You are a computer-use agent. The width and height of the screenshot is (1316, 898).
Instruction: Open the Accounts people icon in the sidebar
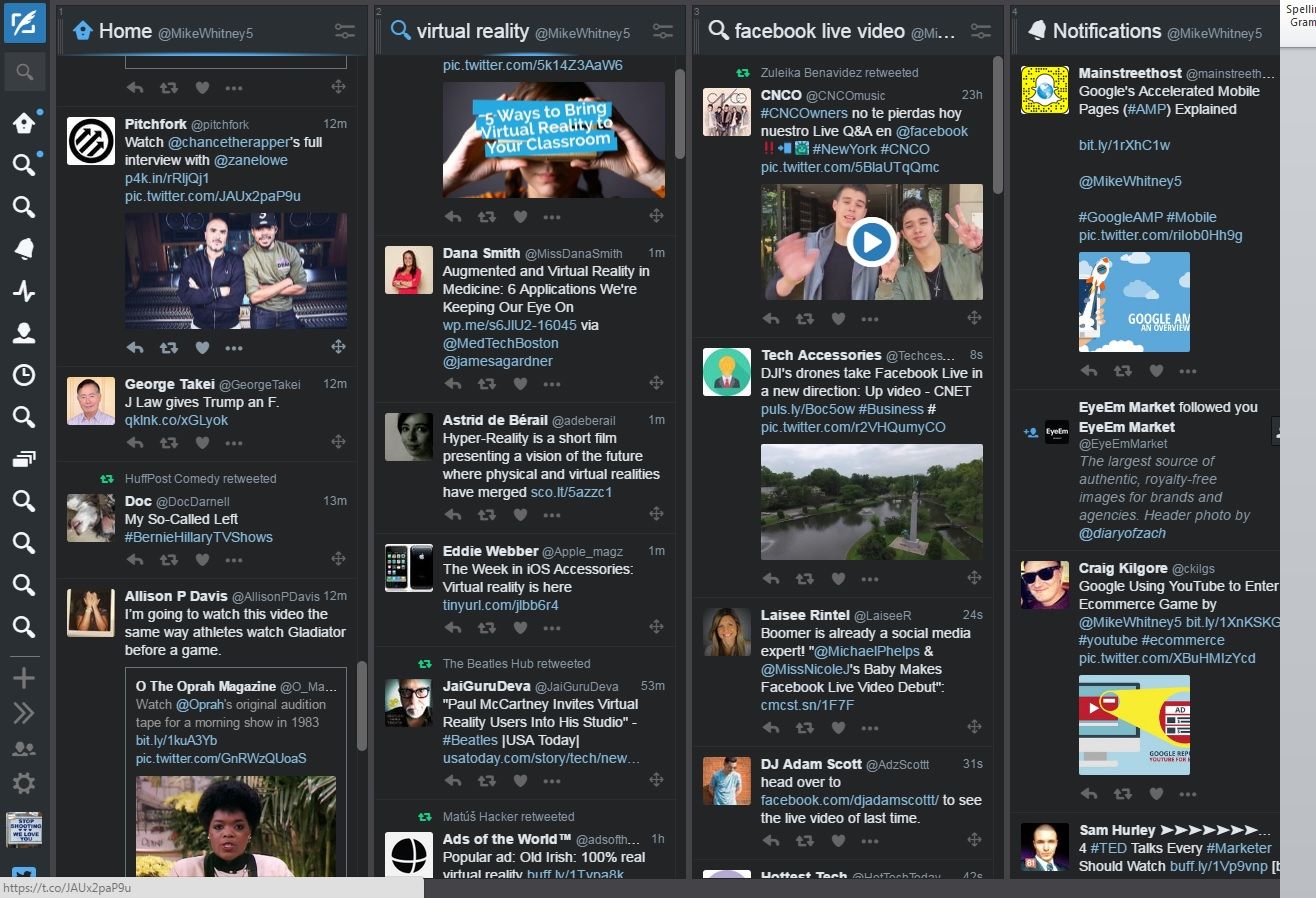24,748
